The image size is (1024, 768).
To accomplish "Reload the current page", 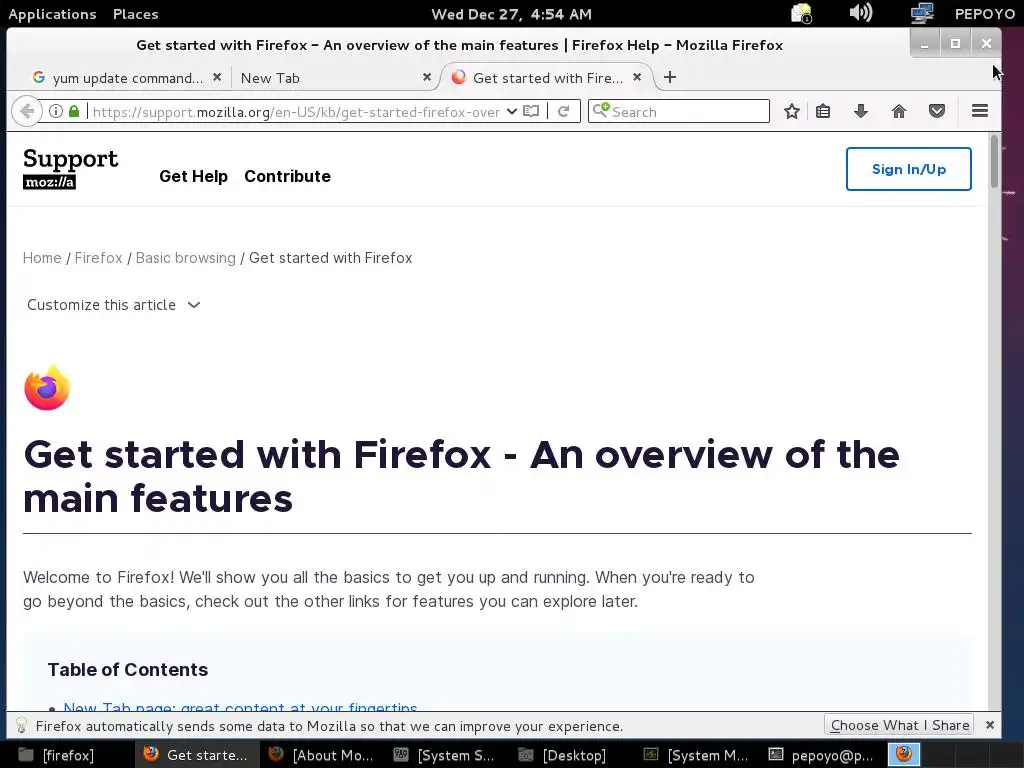I will (564, 112).
